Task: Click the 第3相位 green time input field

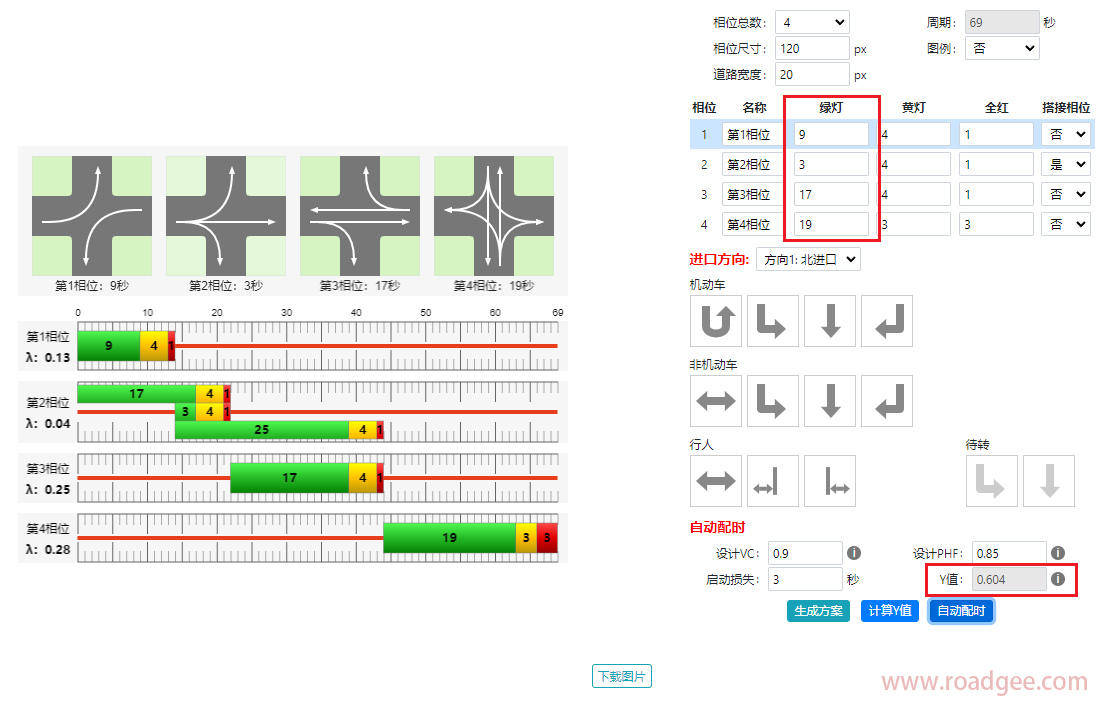Action: coord(831,194)
